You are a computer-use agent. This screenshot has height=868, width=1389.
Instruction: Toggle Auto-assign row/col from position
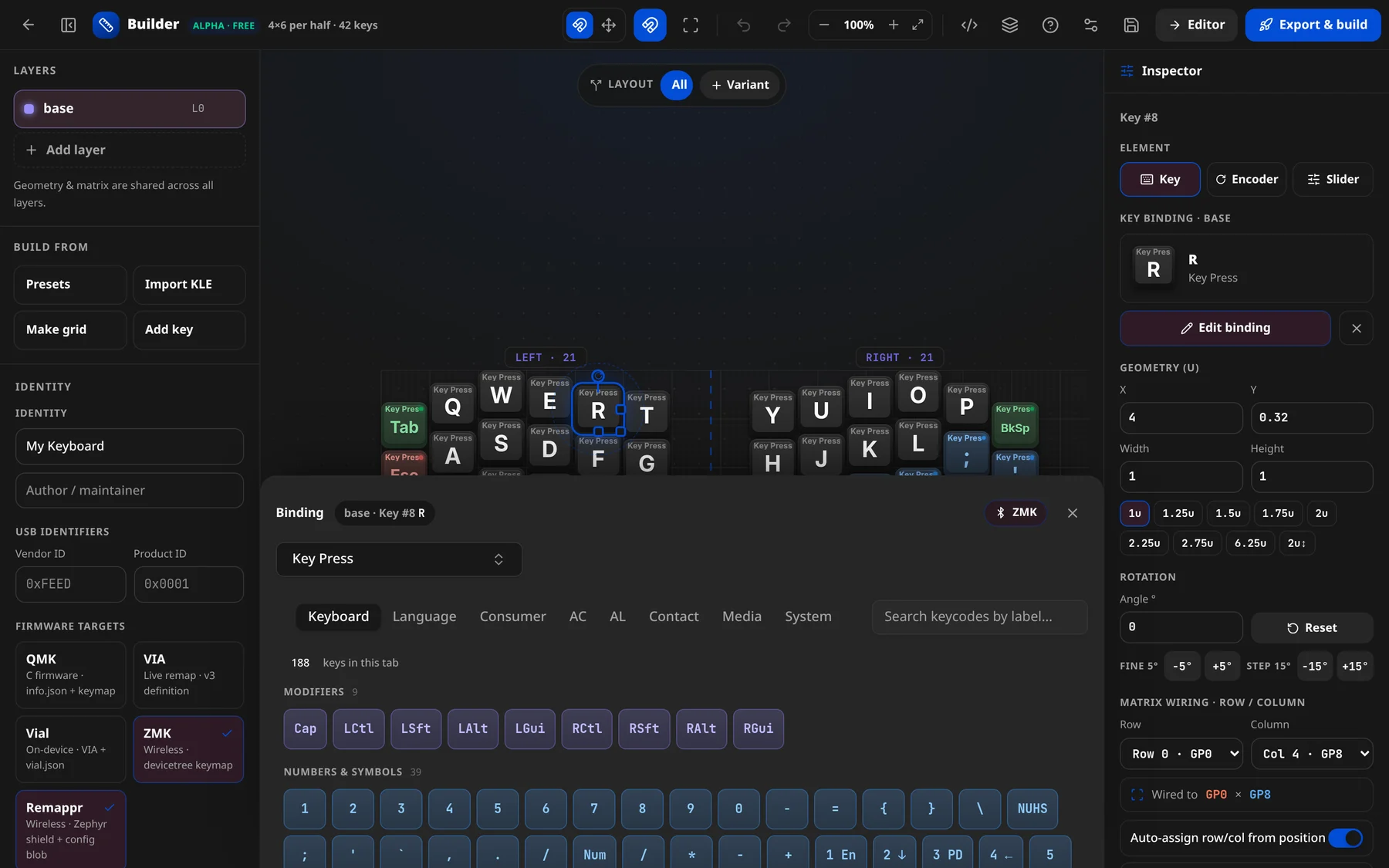(1345, 838)
